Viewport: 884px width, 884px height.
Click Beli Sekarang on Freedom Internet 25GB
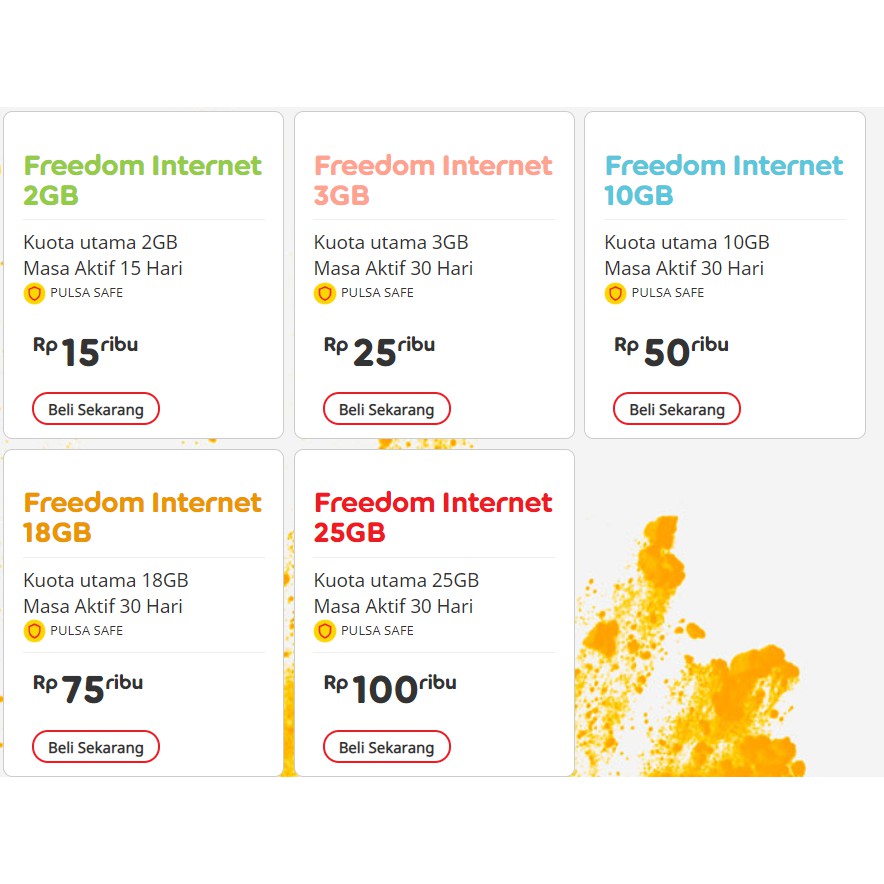(386, 746)
